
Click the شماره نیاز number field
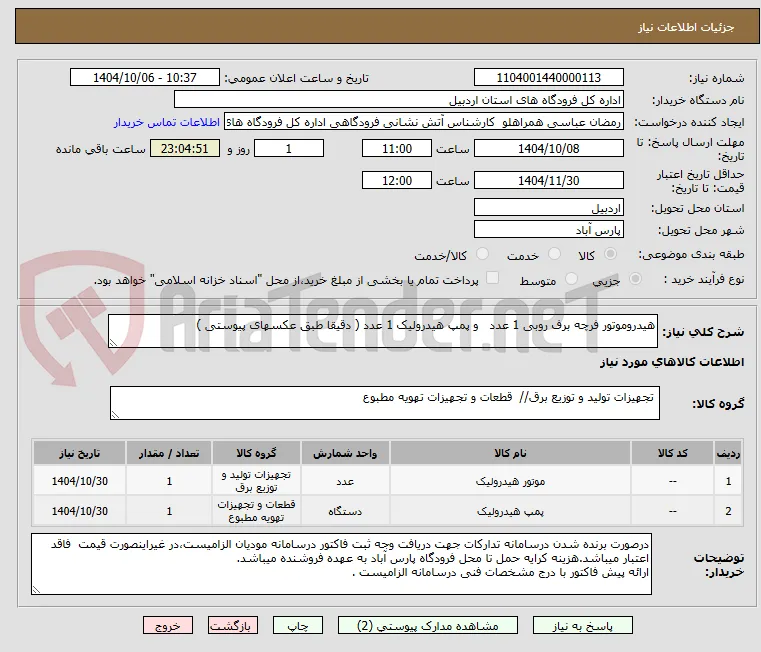point(548,78)
